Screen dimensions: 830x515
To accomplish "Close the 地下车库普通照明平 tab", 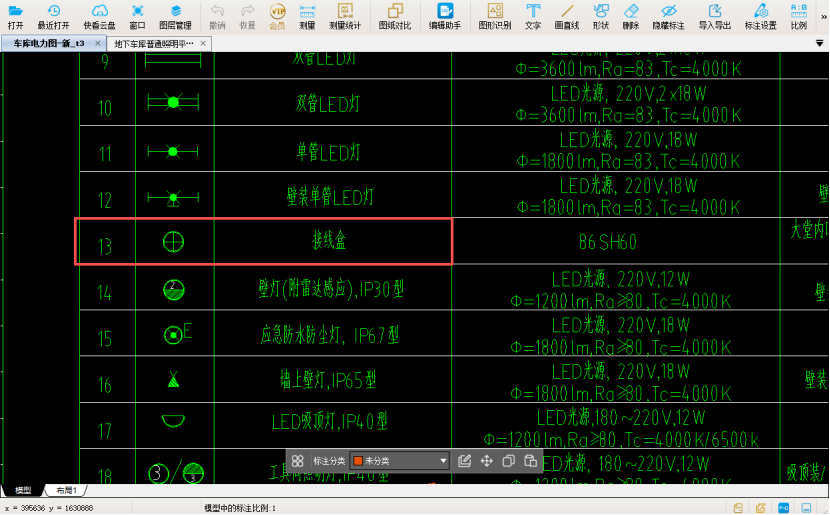I will pyautogui.click(x=203, y=43).
